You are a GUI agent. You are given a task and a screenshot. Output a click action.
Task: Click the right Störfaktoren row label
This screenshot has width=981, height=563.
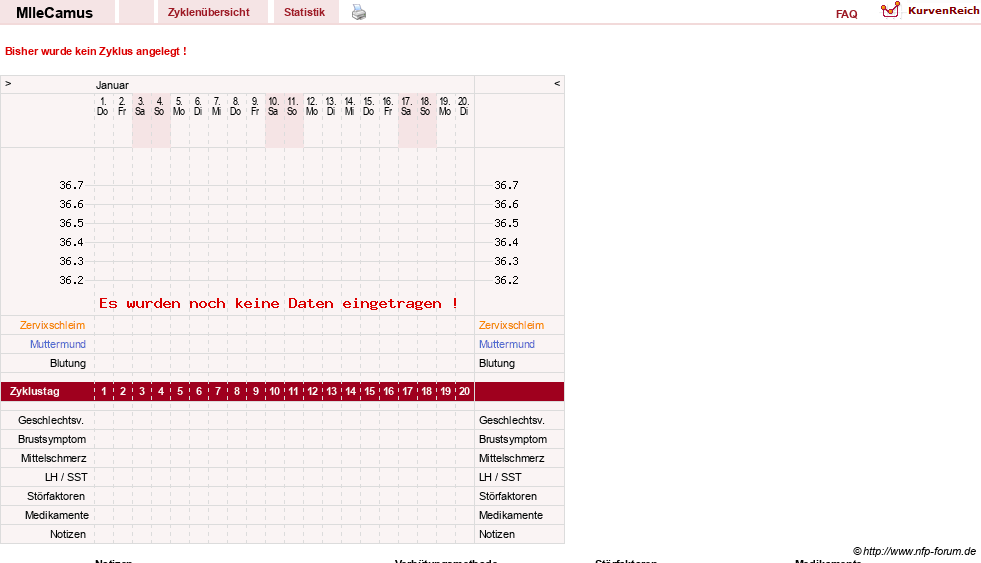pos(508,496)
